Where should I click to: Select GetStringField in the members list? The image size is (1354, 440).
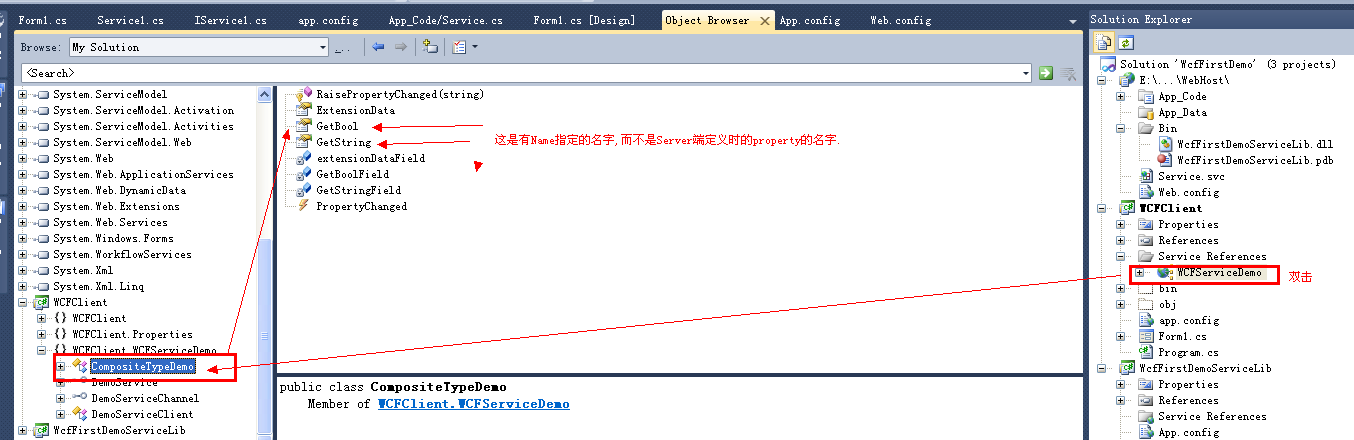coord(358,190)
